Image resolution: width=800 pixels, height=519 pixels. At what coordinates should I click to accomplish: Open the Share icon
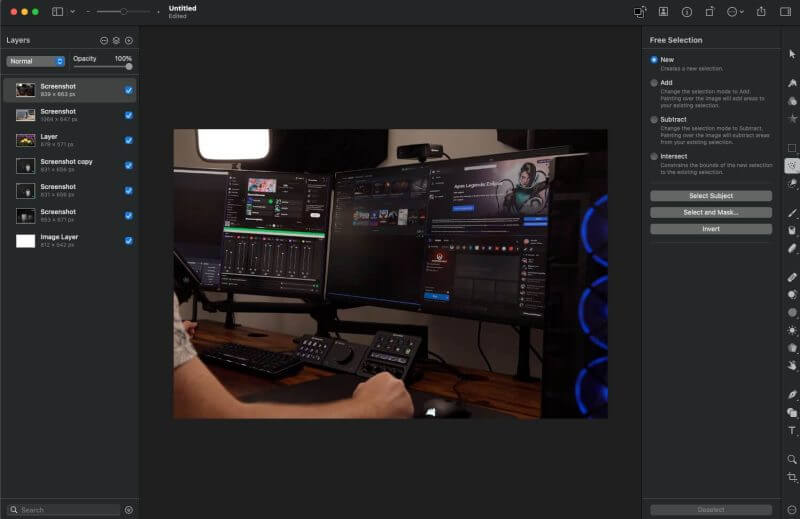click(x=761, y=11)
